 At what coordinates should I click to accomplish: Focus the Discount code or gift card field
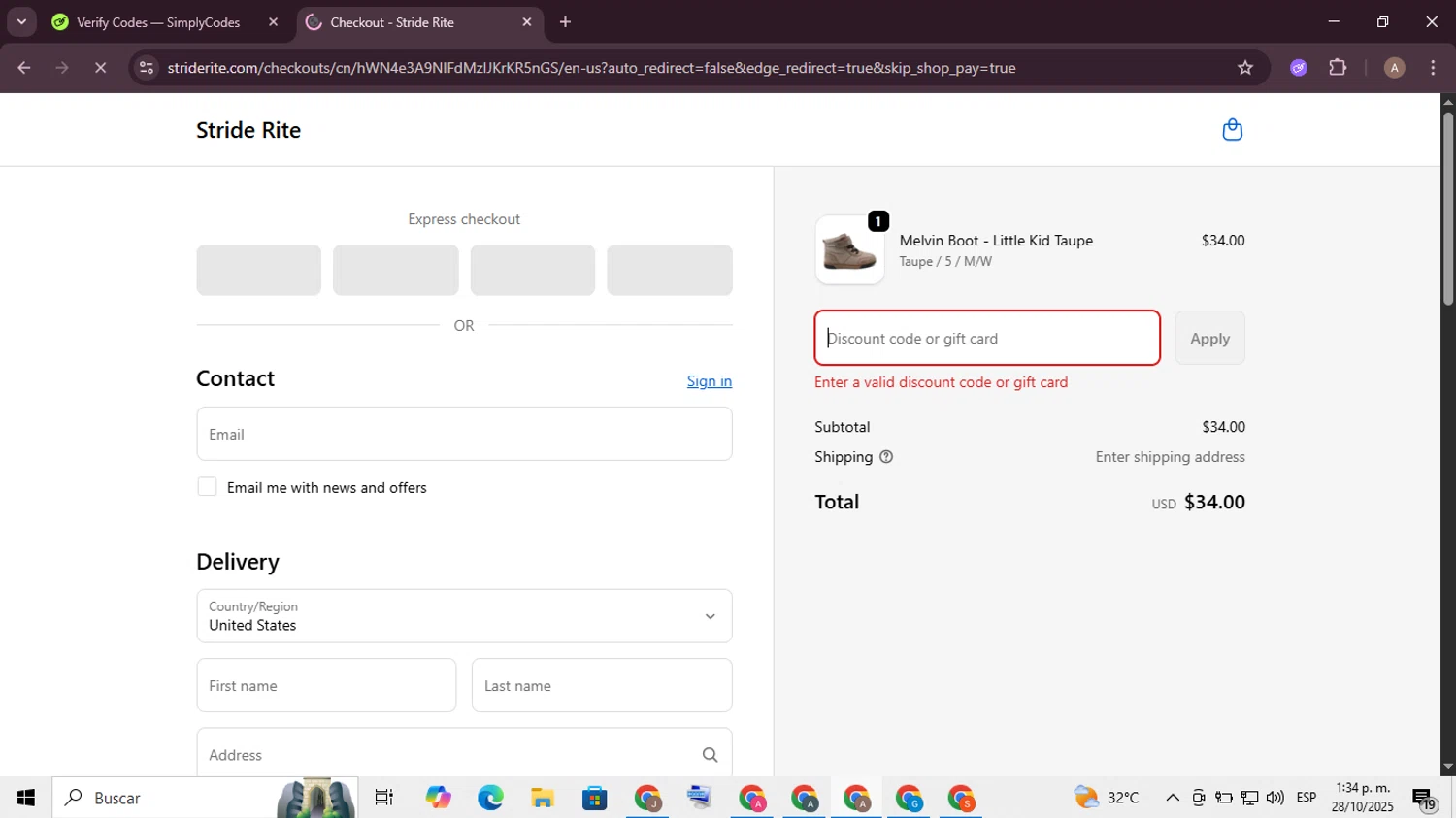(987, 338)
